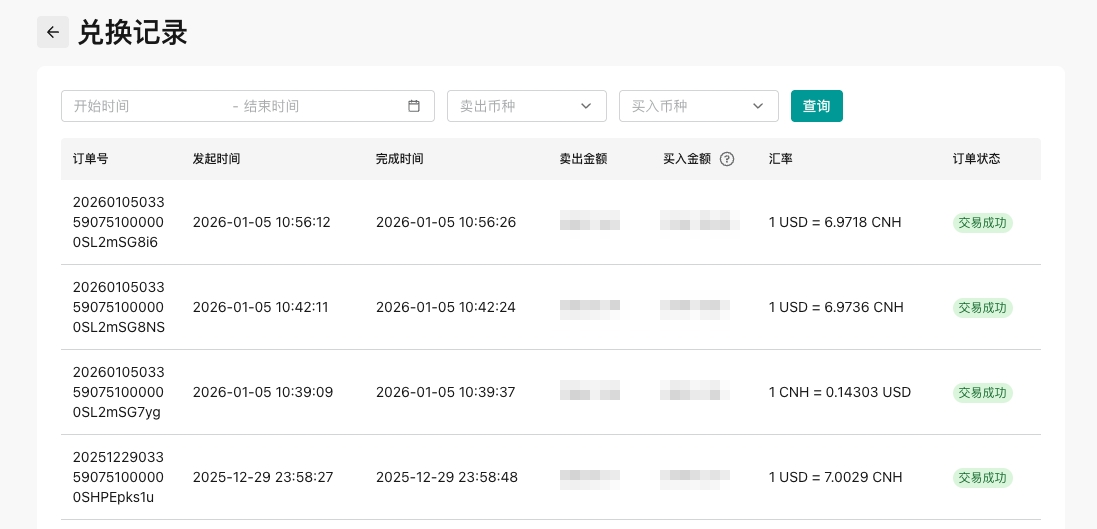Select order number ending in SL2mSG8i6

click(x=118, y=222)
